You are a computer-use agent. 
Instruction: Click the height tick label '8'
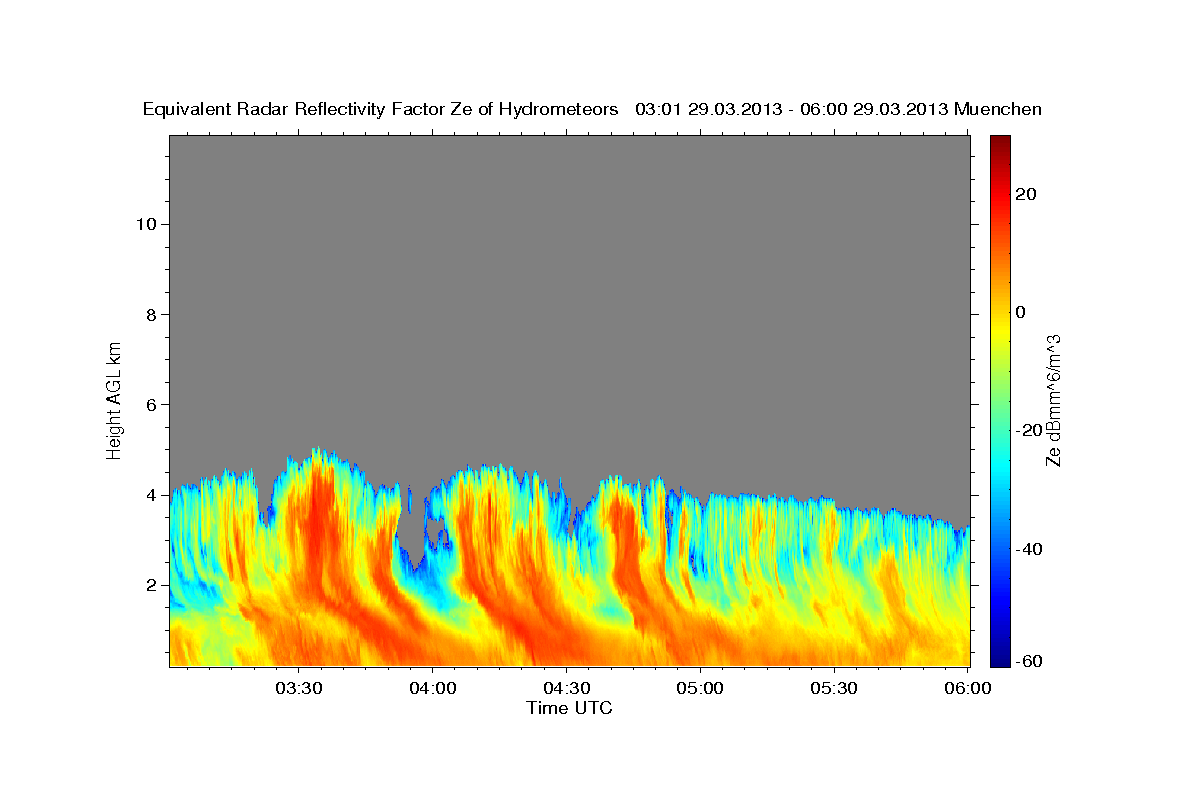(x=149, y=314)
